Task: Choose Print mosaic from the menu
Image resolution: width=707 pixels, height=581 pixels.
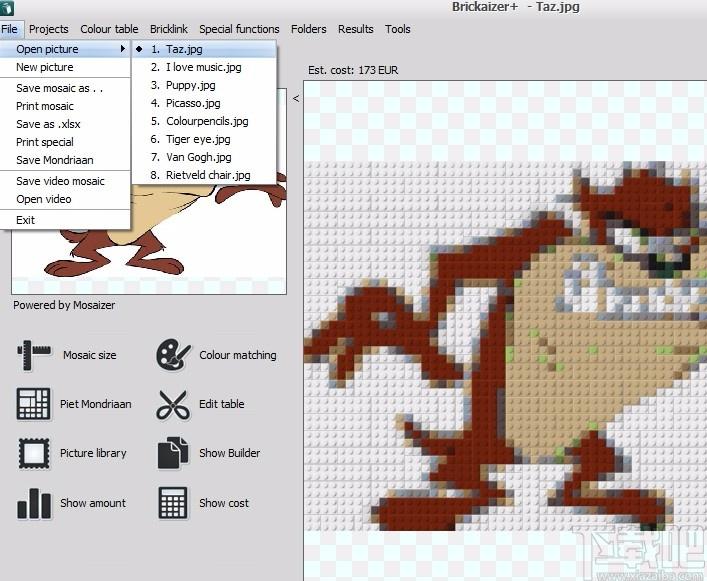Action: [65, 106]
